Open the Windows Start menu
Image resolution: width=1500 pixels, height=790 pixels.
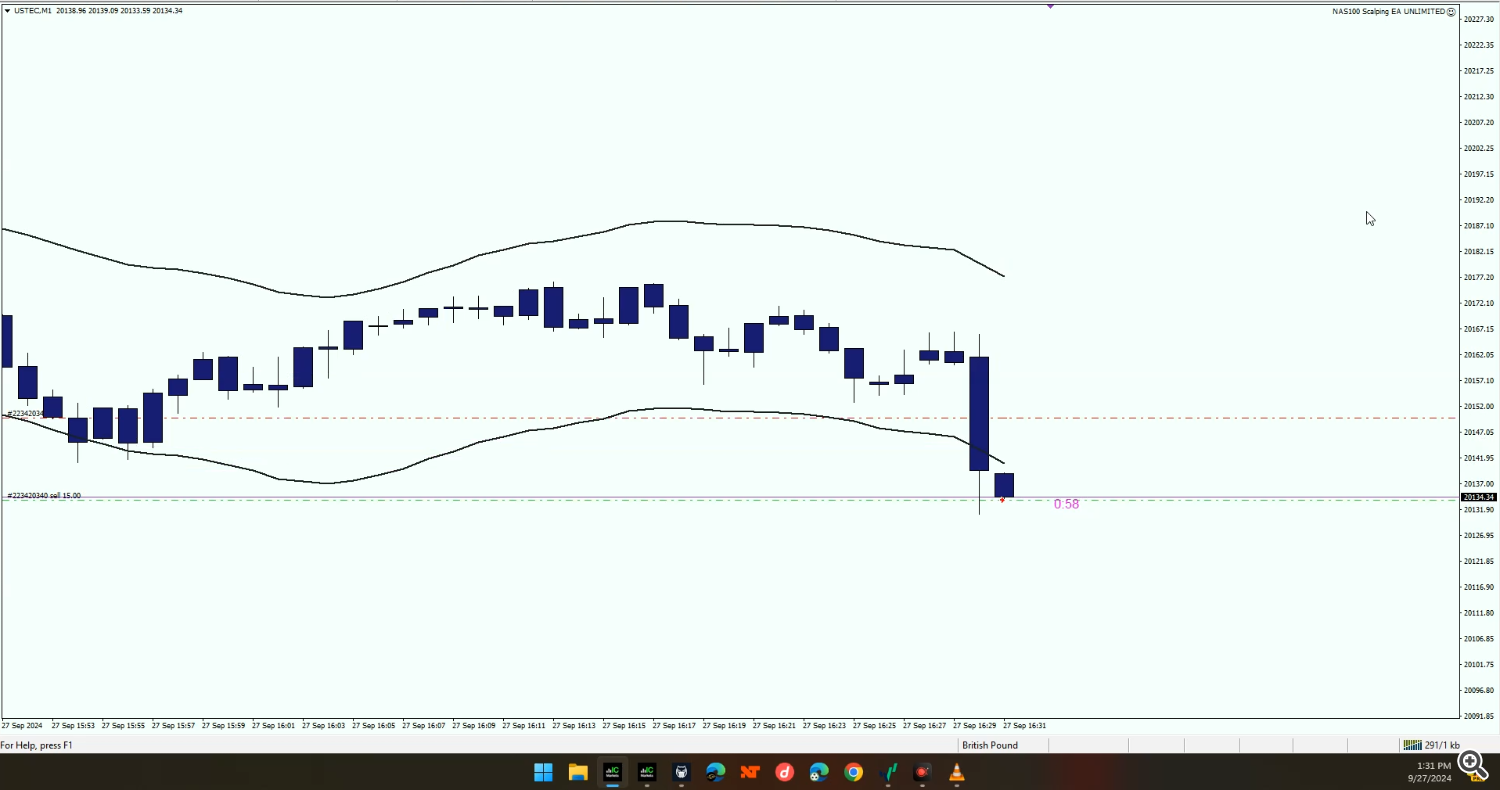543,772
